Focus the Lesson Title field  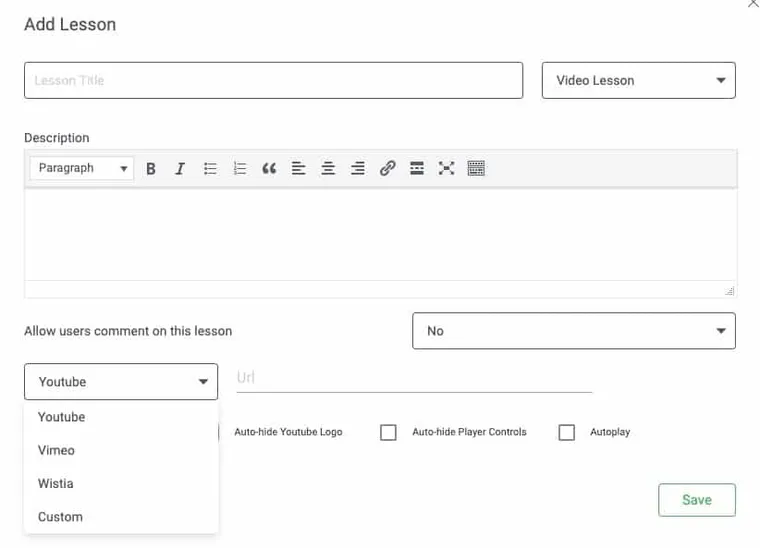pos(273,80)
